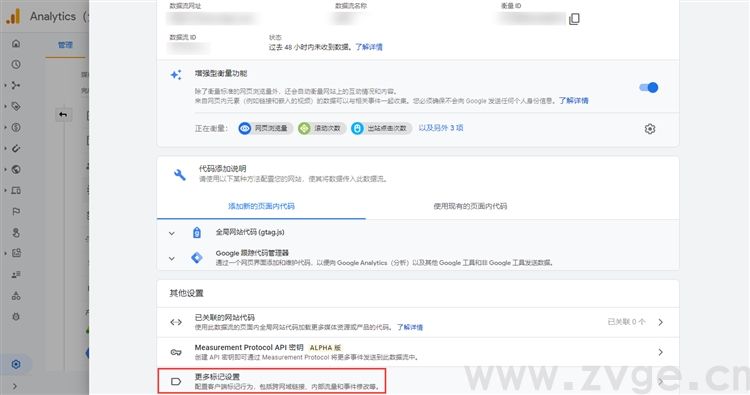Toggle the enhanced measurement switch off
The height and width of the screenshot is (395, 750).
pyautogui.click(x=649, y=88)
